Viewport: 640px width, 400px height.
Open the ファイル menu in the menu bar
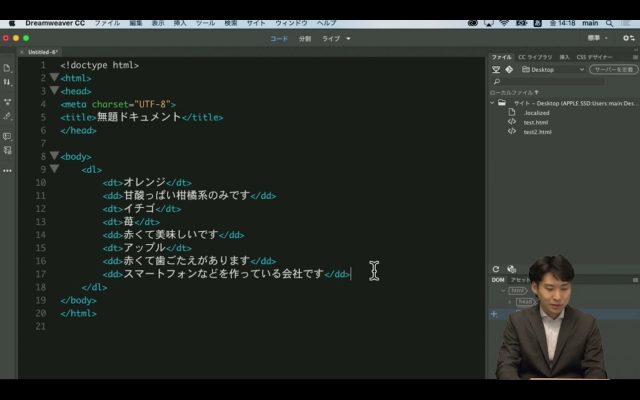107,23
